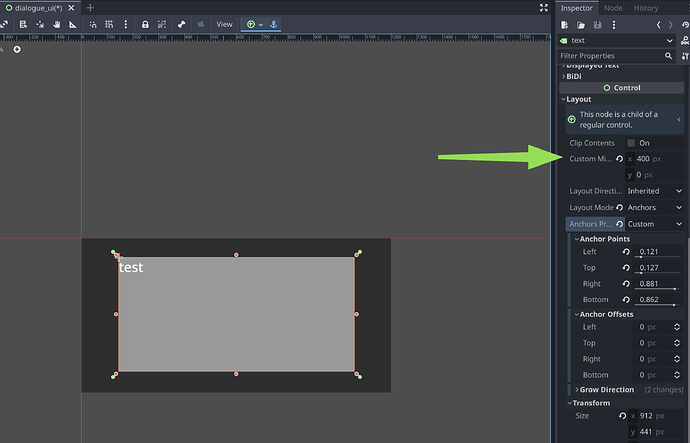Image resolution: width=690 pixels, height=443 pixels.
Task: Open the Skeleton options bone icon
Action: (x=181, y=25)
